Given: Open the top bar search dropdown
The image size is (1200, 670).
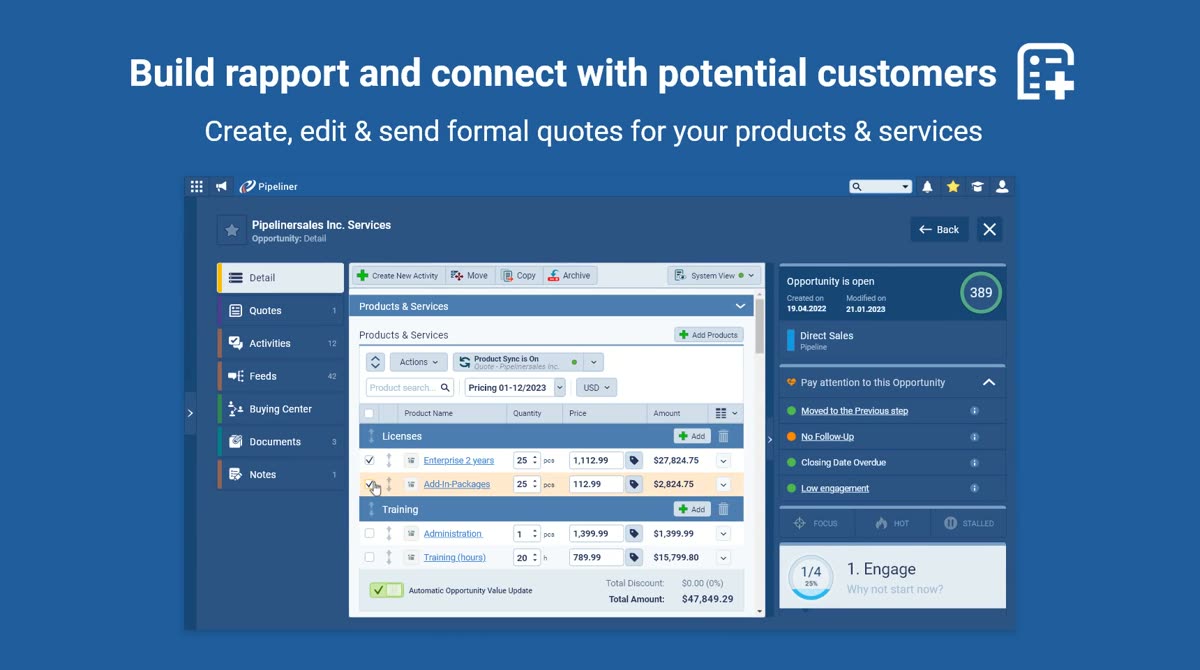Looking at the screenshot, I should pyautogui.click(x=905, y=186).
